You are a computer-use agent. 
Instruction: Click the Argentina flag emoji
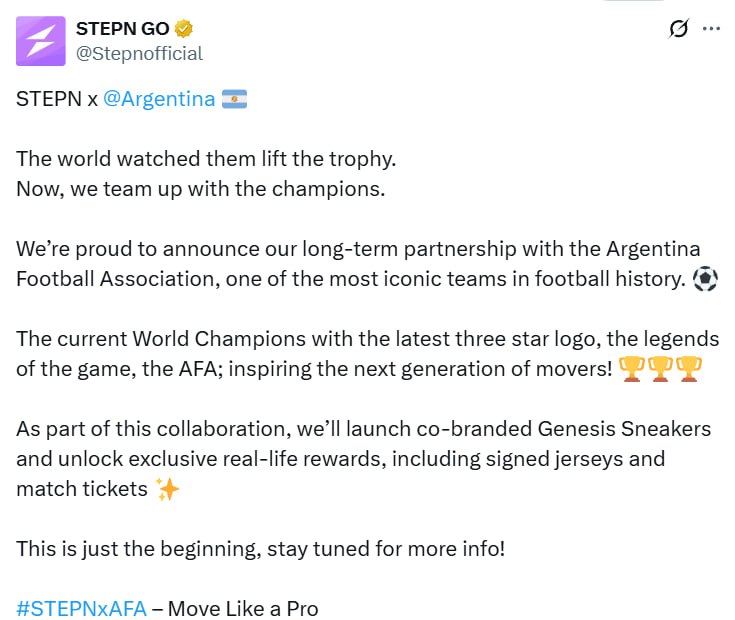coord(234,99)
